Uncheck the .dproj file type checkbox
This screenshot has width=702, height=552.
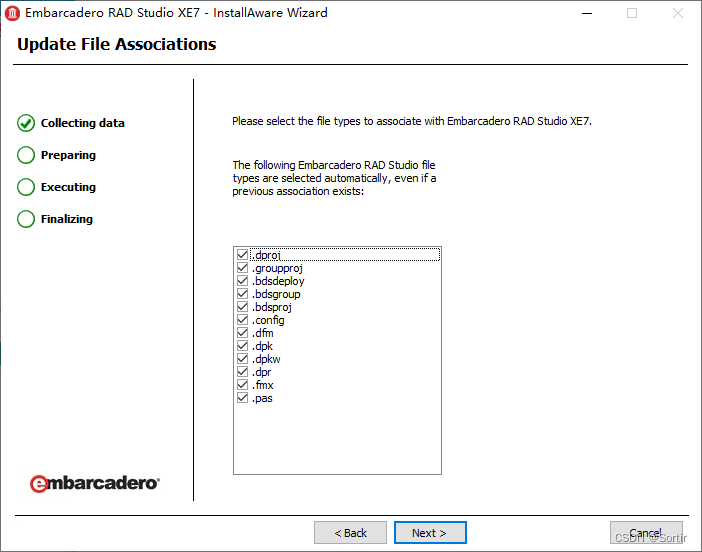(242, 255)
